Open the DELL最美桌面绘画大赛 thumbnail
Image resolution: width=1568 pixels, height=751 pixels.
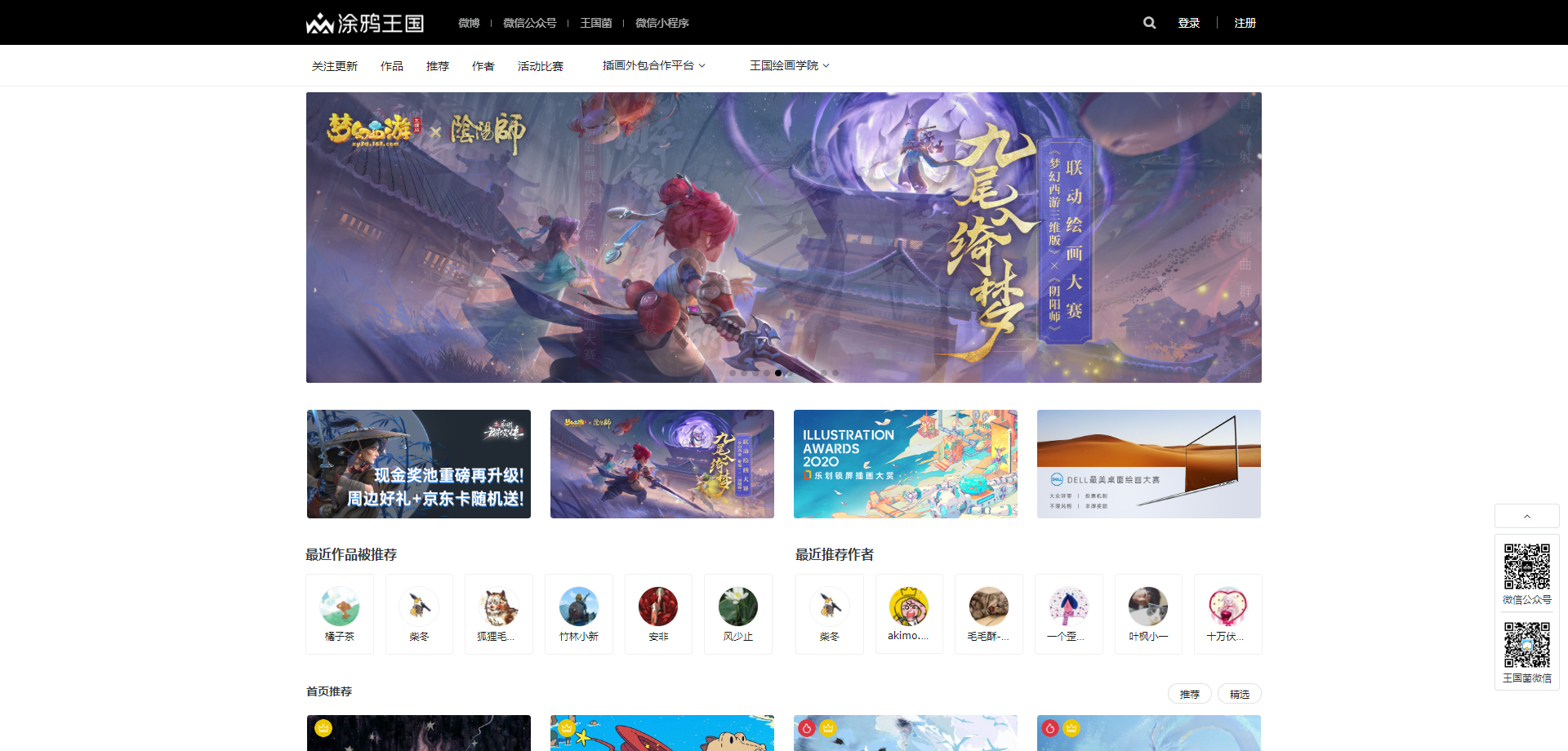point(1149,464)
